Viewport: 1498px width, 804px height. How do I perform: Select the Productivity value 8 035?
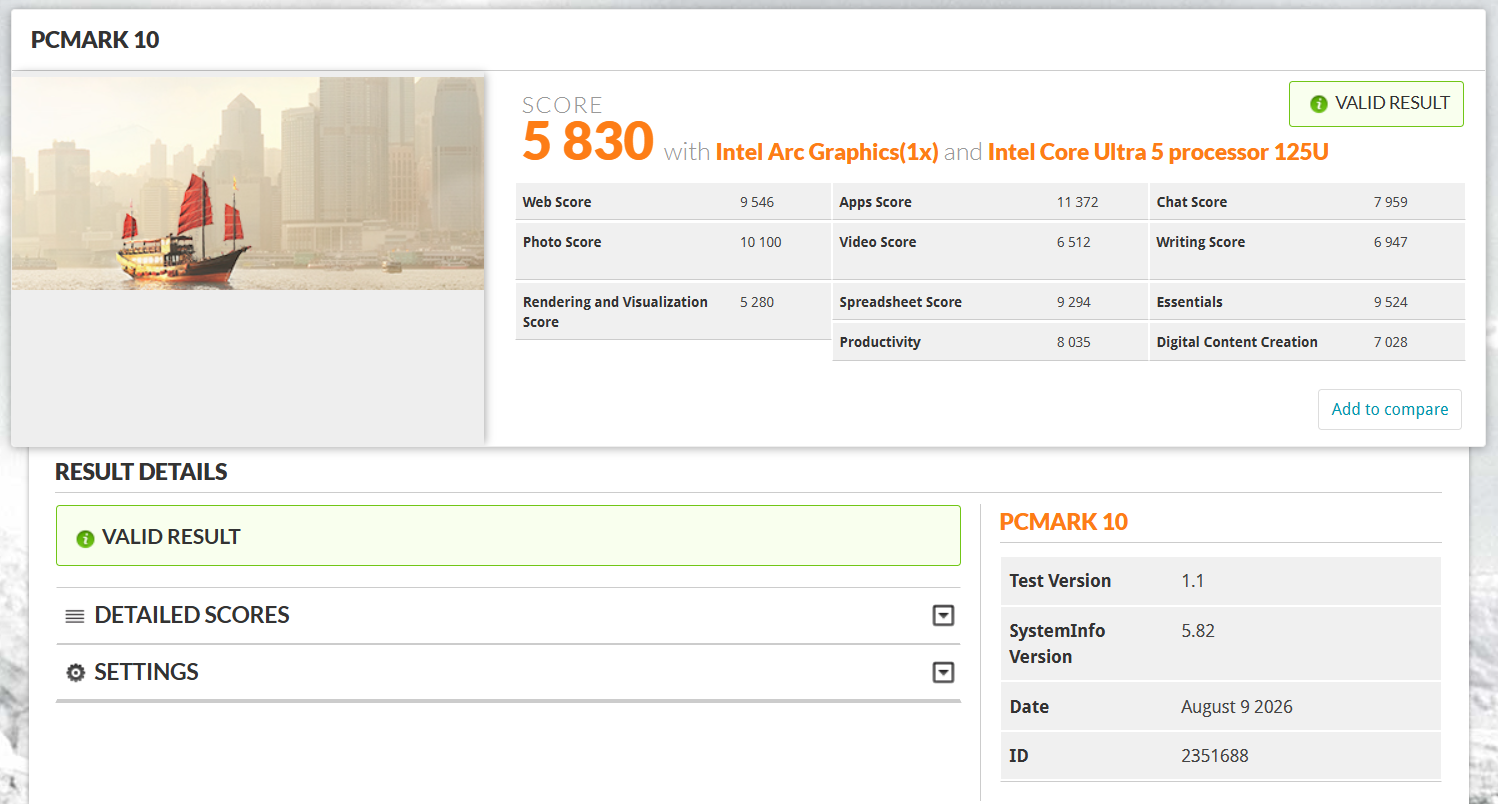1074,342
